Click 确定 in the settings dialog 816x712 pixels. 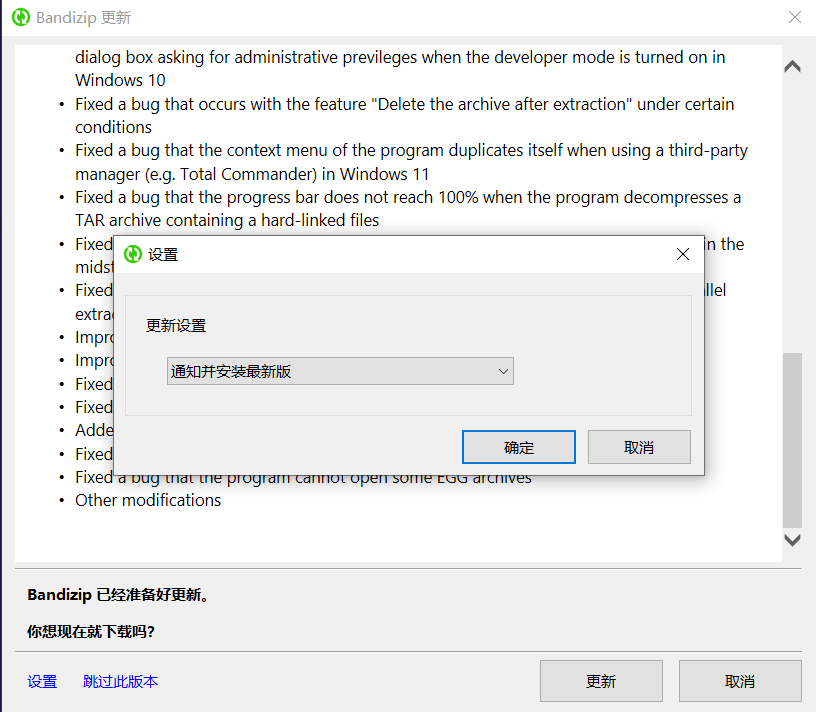tap(519, 447)
